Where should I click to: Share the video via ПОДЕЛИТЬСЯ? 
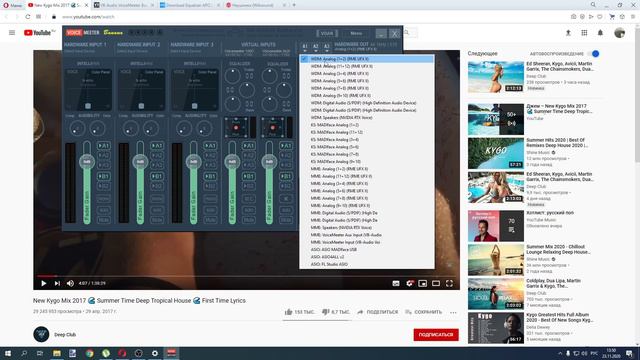378,312
